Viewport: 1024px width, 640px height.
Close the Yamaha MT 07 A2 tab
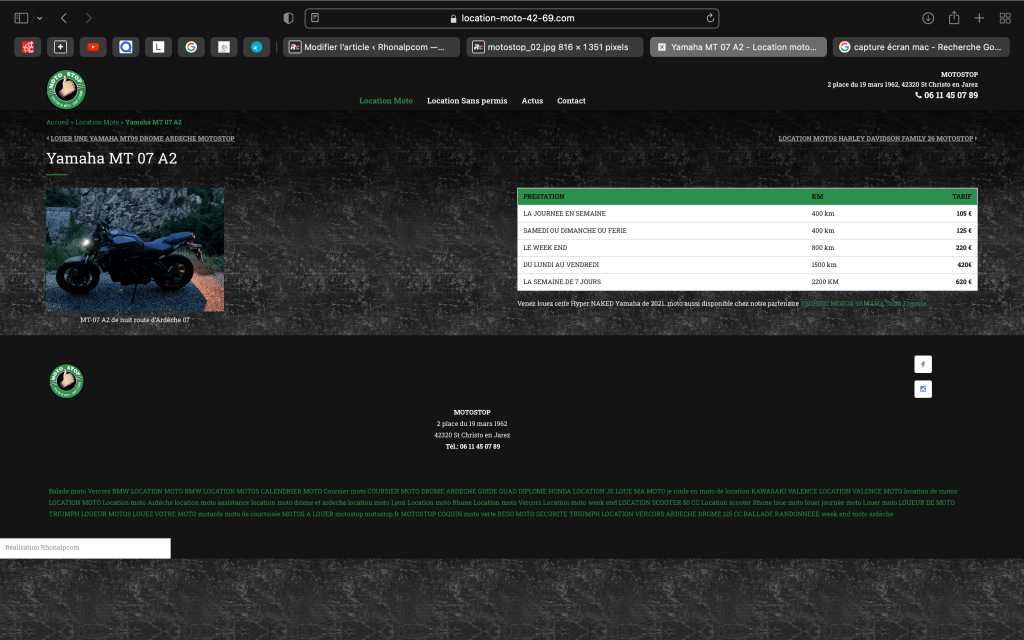coord(662,47)
